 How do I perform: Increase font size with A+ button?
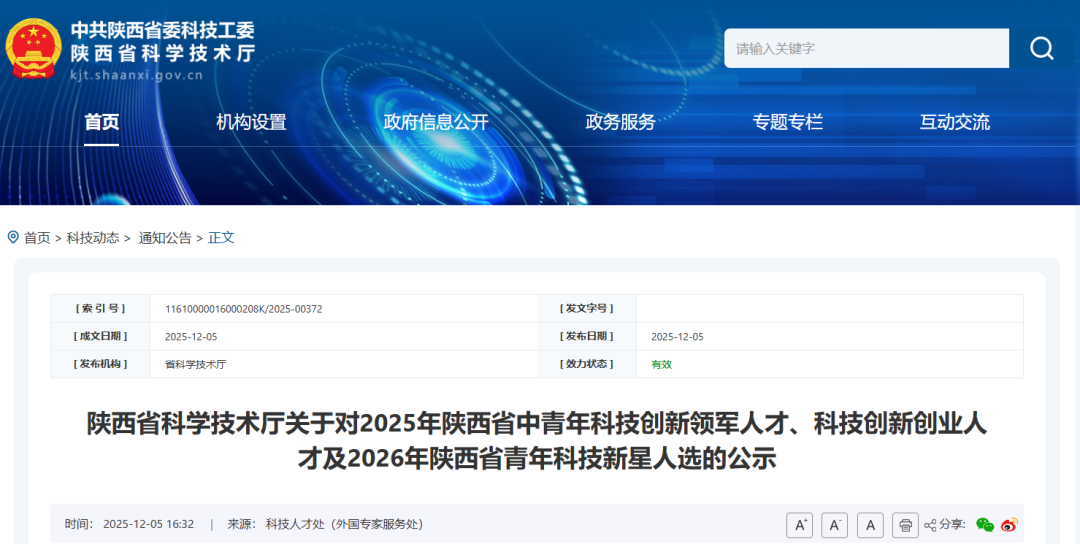pos(800,525)
